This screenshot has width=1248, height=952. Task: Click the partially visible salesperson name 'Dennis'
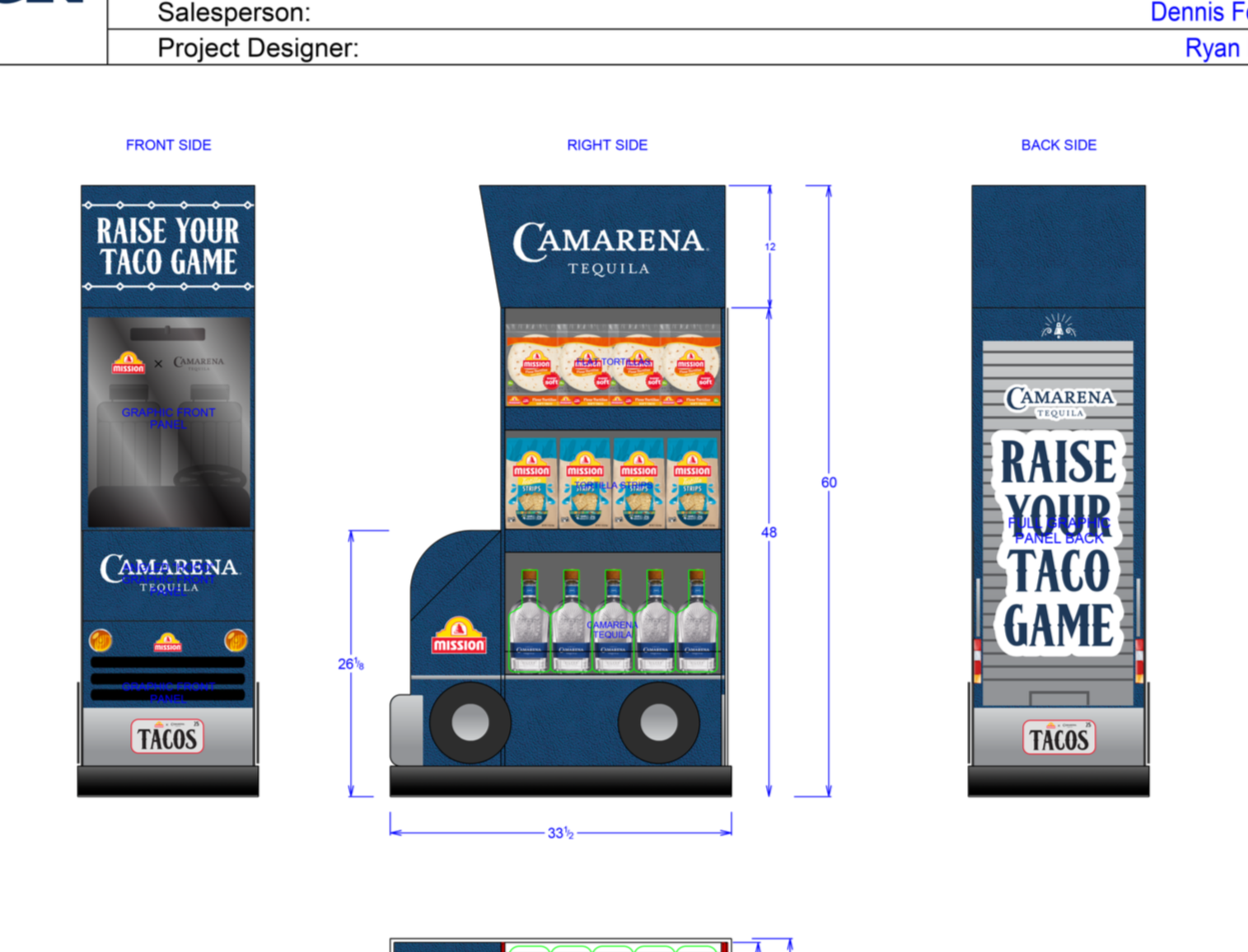click(x=1187, y=12)
